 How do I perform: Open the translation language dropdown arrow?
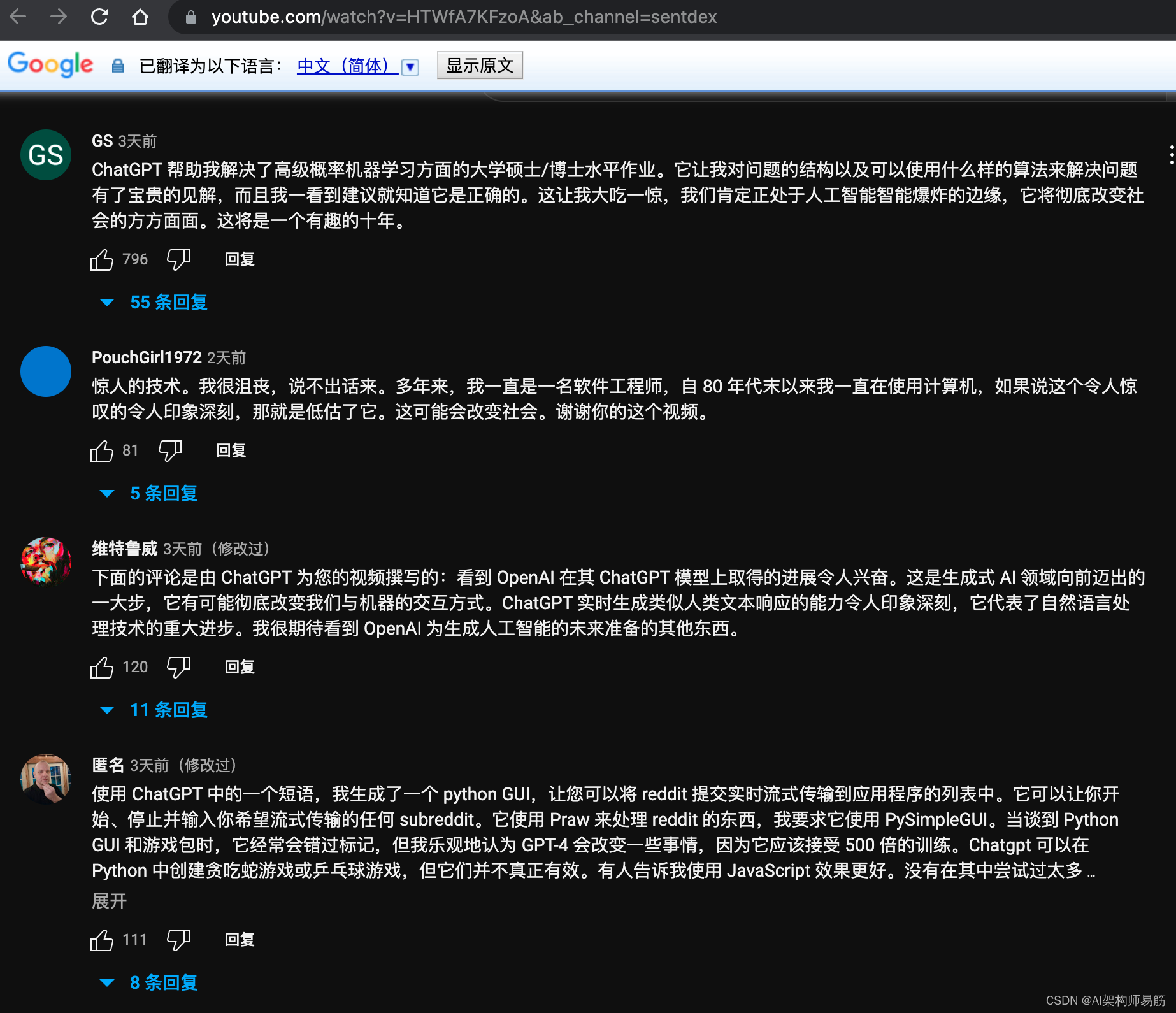(x=410, y=66)
